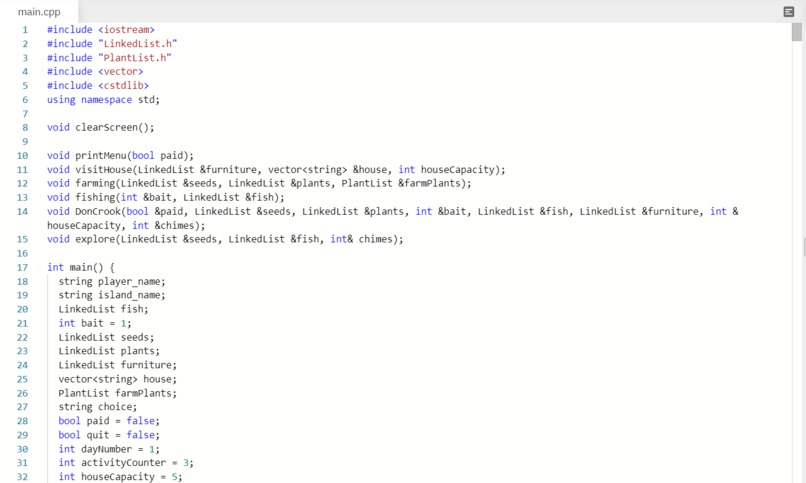Open the editor menu icon at top right
The width and height of the screenshot is (806, 483).
pos(789,12)
